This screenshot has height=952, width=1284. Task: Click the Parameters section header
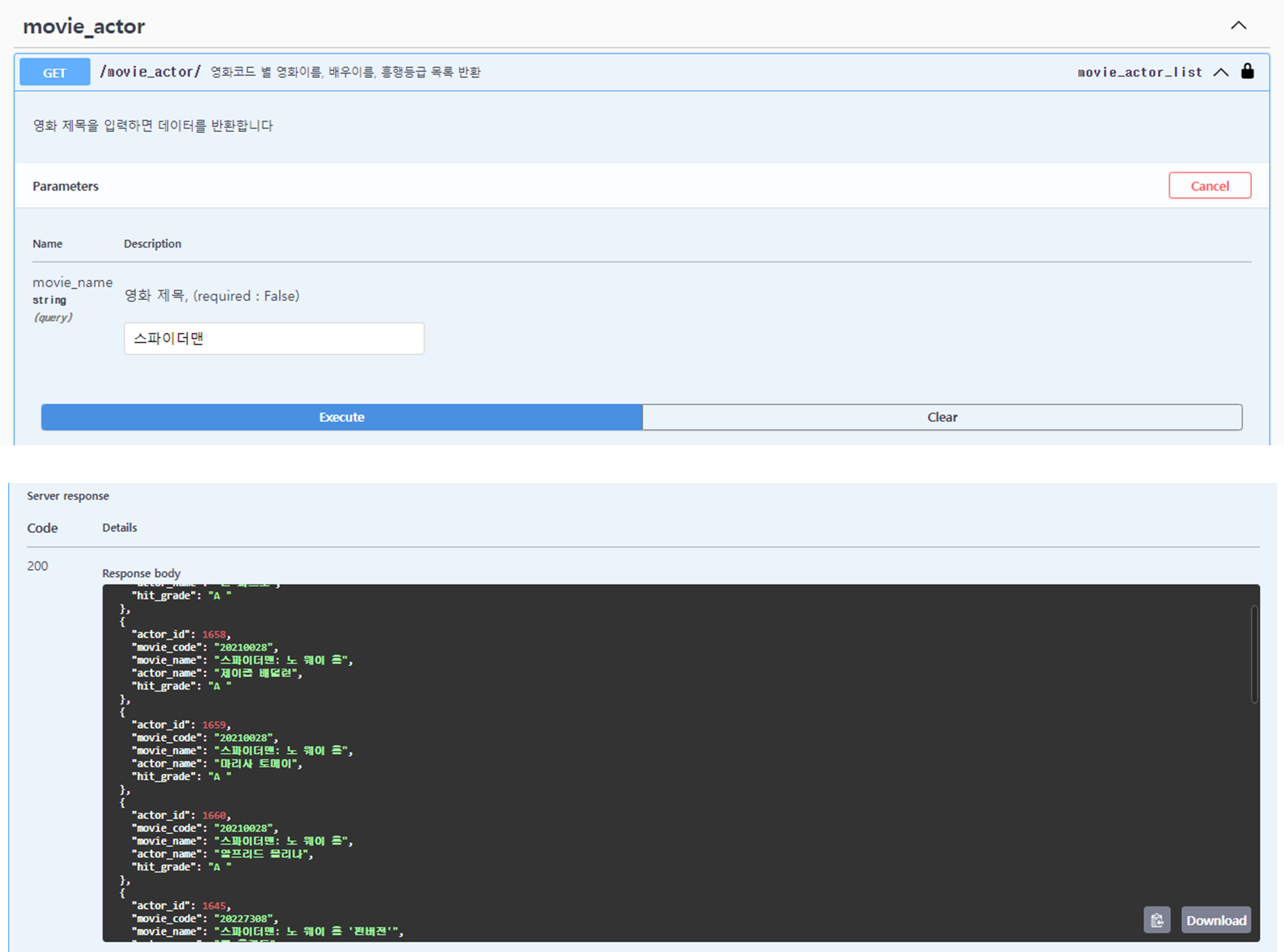tap(65, 186)
